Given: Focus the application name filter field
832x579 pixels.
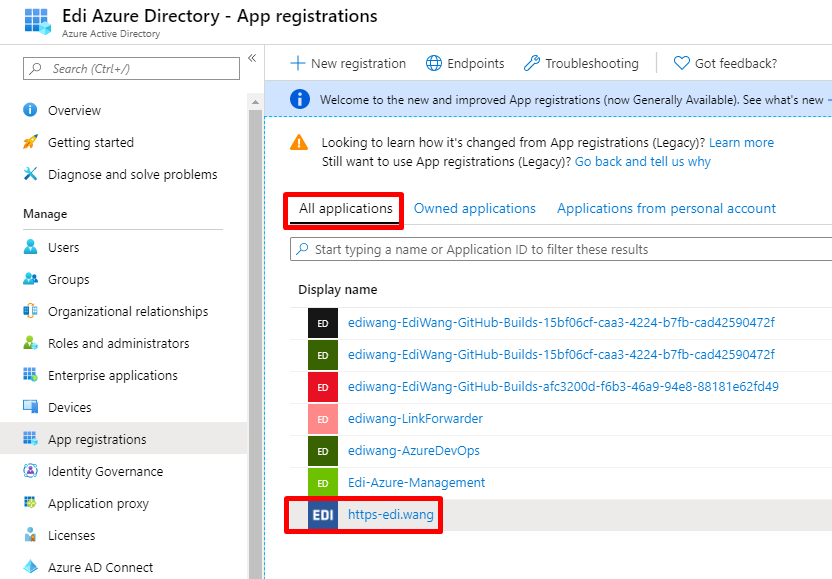Looking at the screenshot, I should point(561,249).
